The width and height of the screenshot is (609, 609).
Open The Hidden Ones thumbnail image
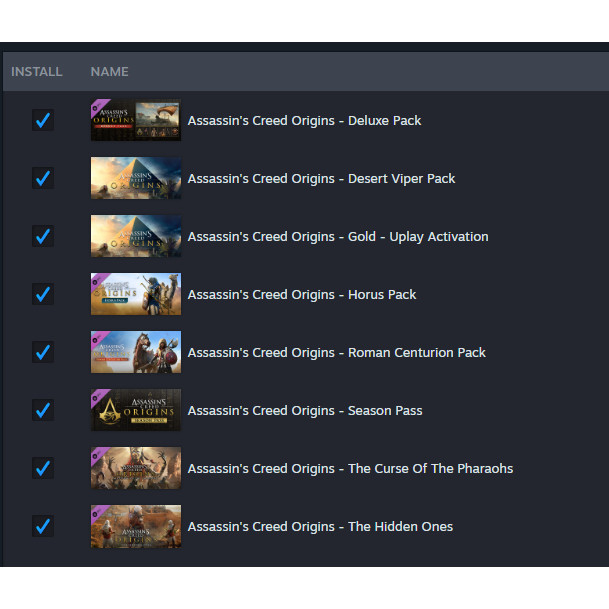click(136, 526)
